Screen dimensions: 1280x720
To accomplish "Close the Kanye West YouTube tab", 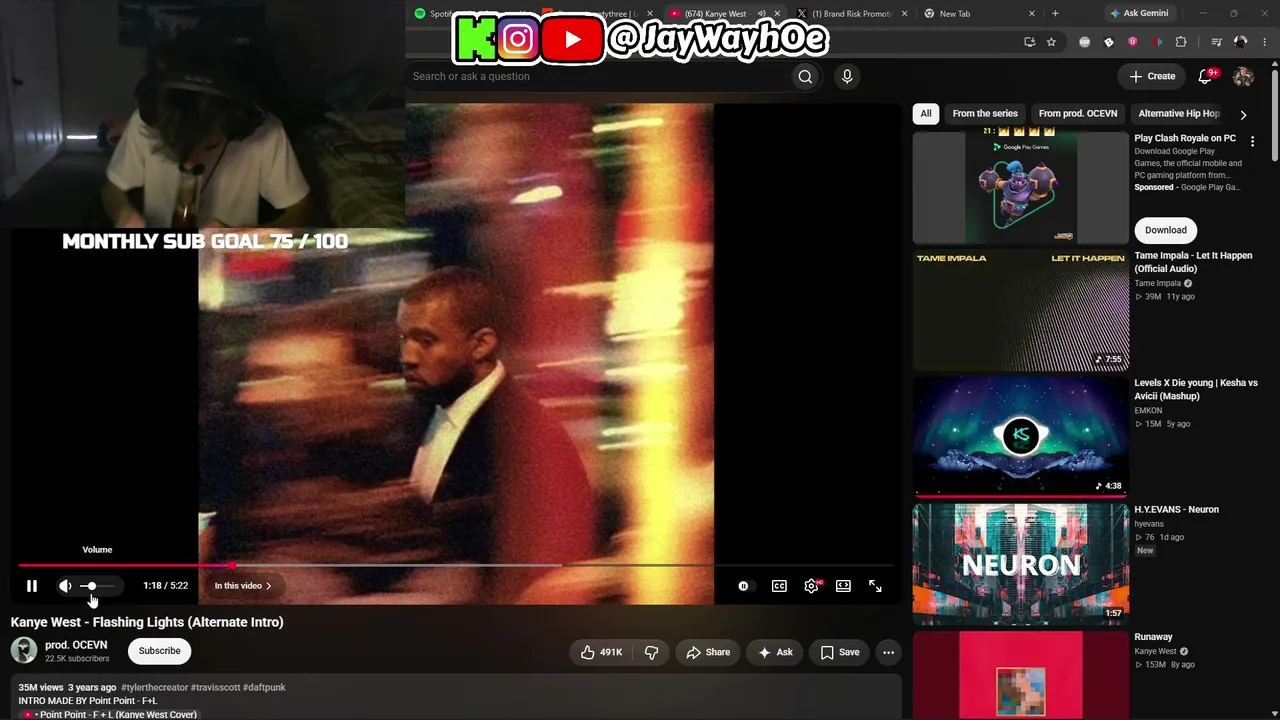I will click(x=777, y=14).
